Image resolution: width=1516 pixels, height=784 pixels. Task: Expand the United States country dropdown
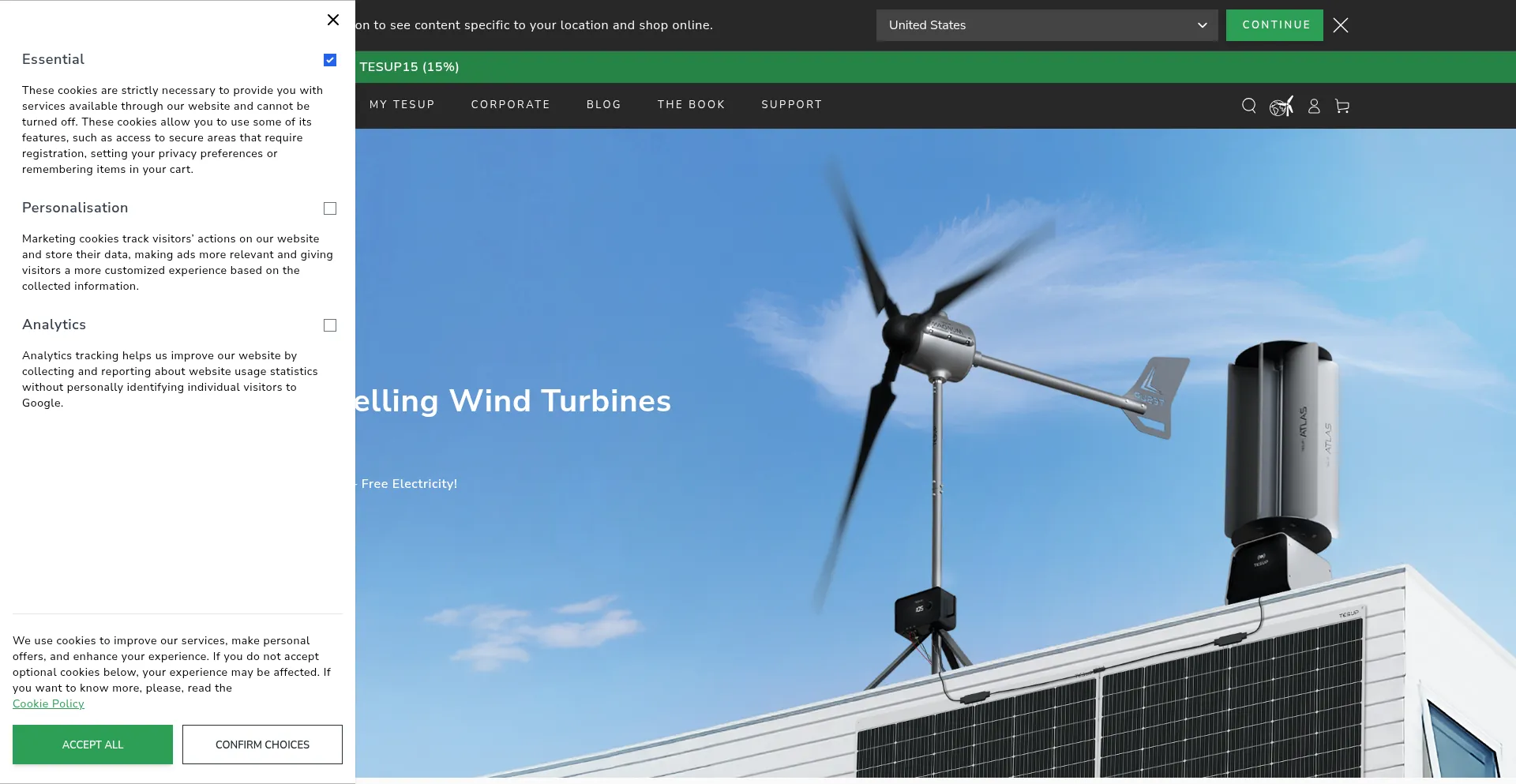pos(1046,25)
